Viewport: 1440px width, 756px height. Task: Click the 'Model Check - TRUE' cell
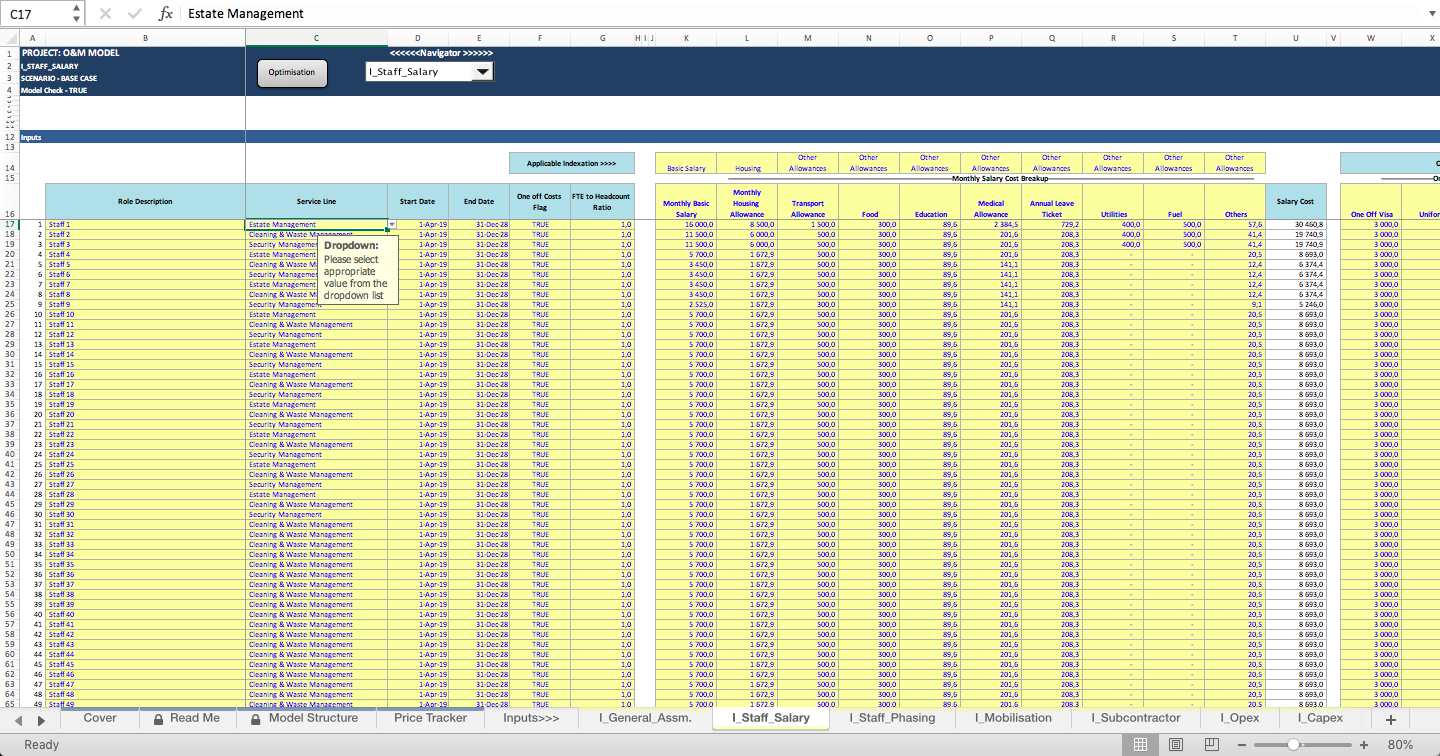coord(54,90)
